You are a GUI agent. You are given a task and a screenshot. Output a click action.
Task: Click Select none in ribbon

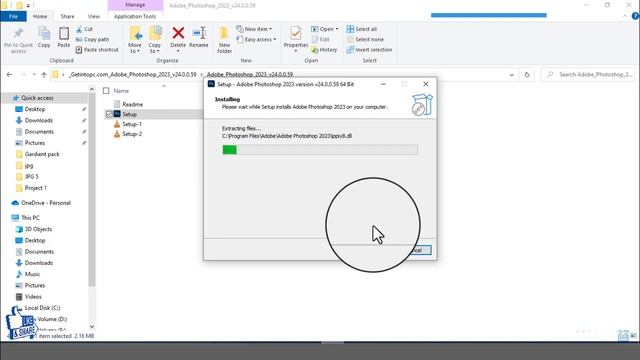365,39
